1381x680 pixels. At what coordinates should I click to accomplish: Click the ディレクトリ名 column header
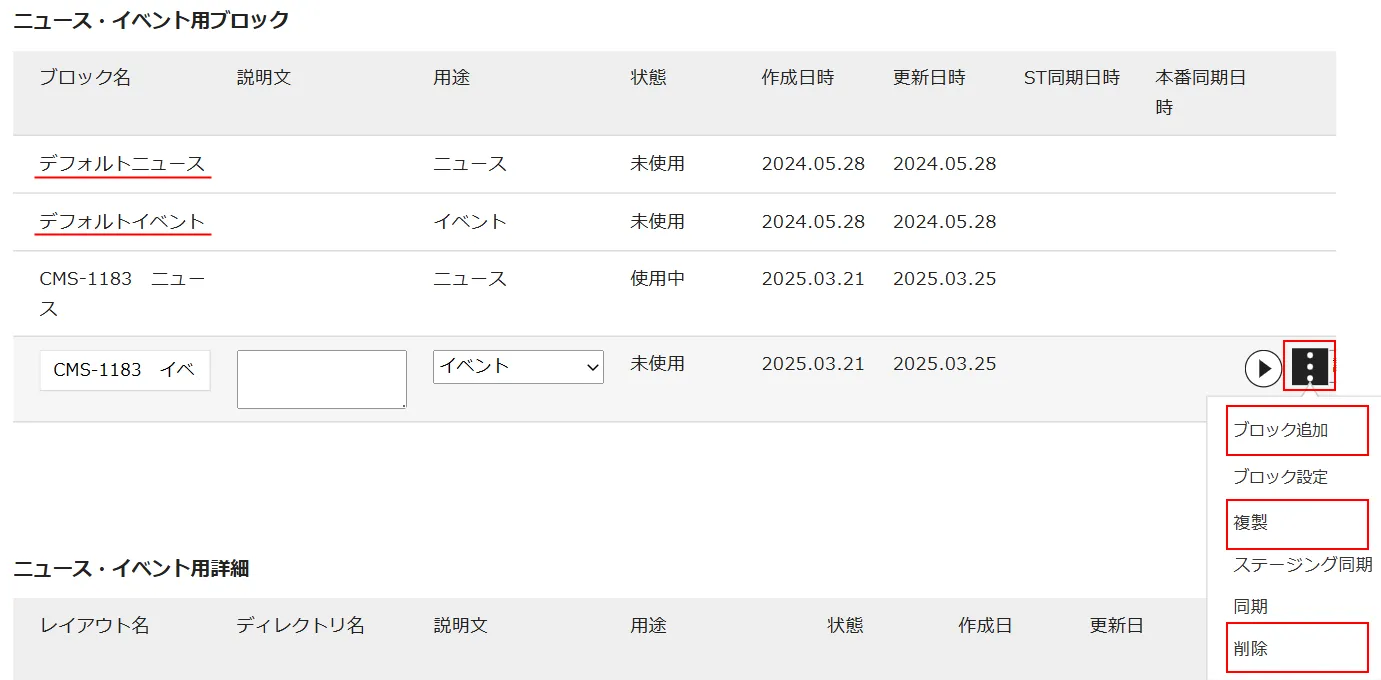click(301, 626)
